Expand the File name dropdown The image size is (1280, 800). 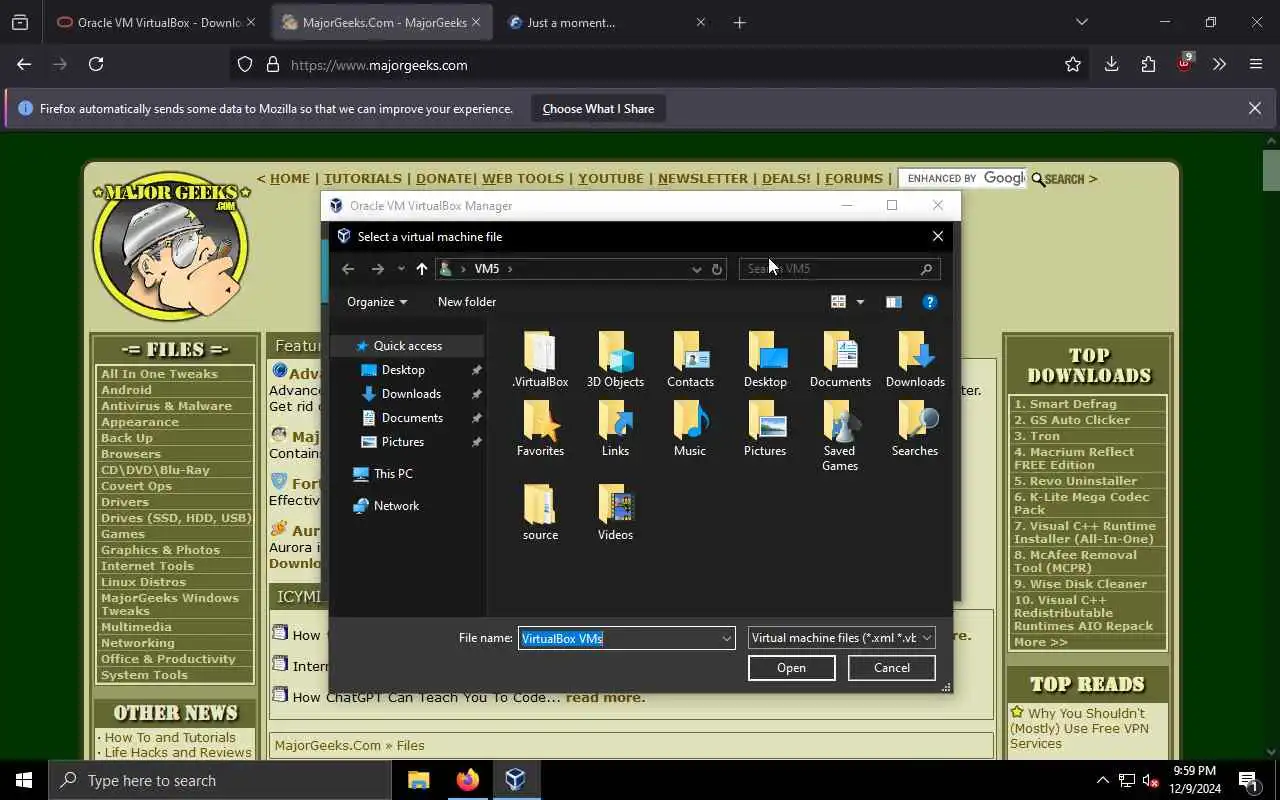point(727,638)
